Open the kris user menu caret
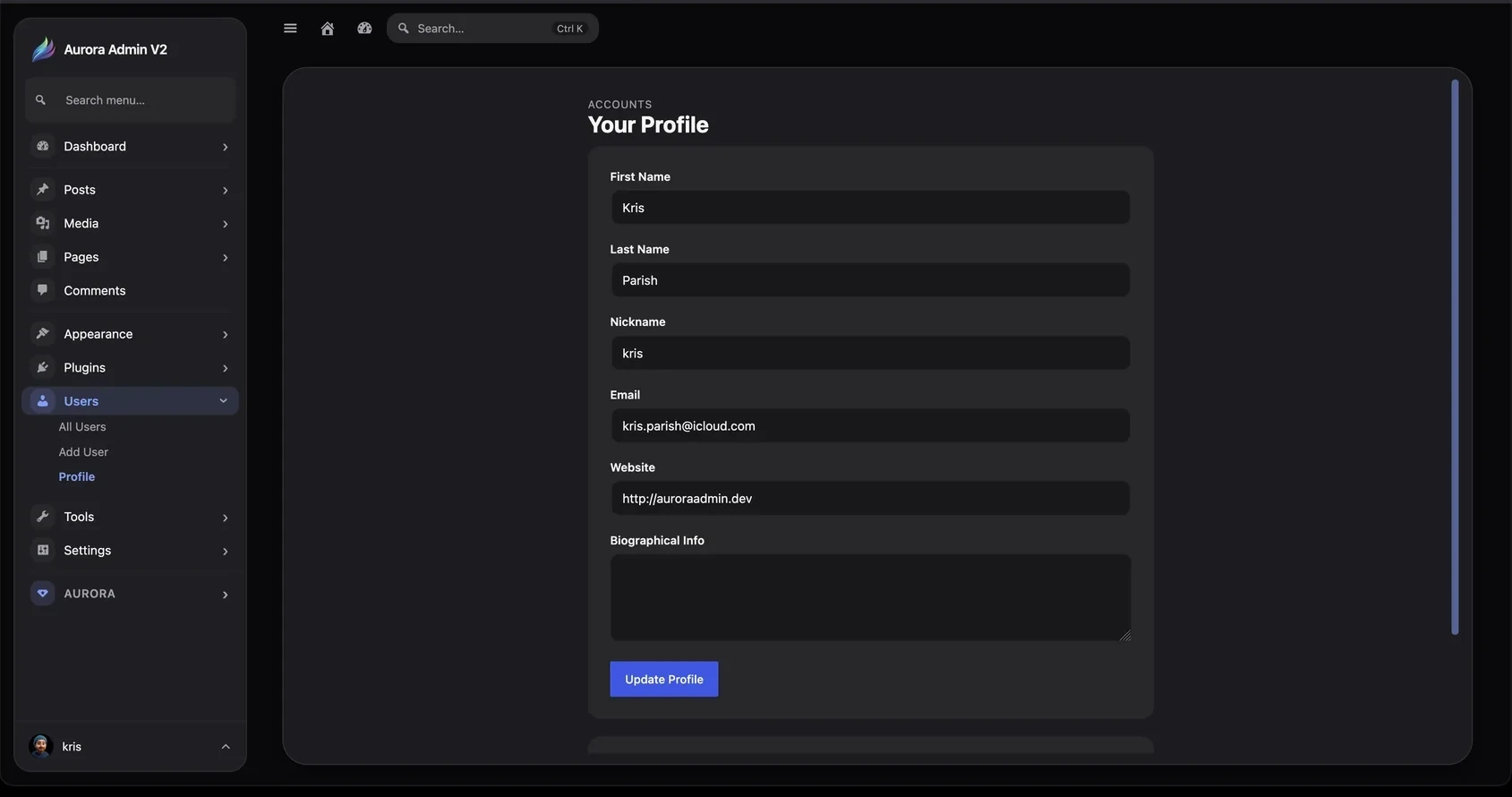 226,747
